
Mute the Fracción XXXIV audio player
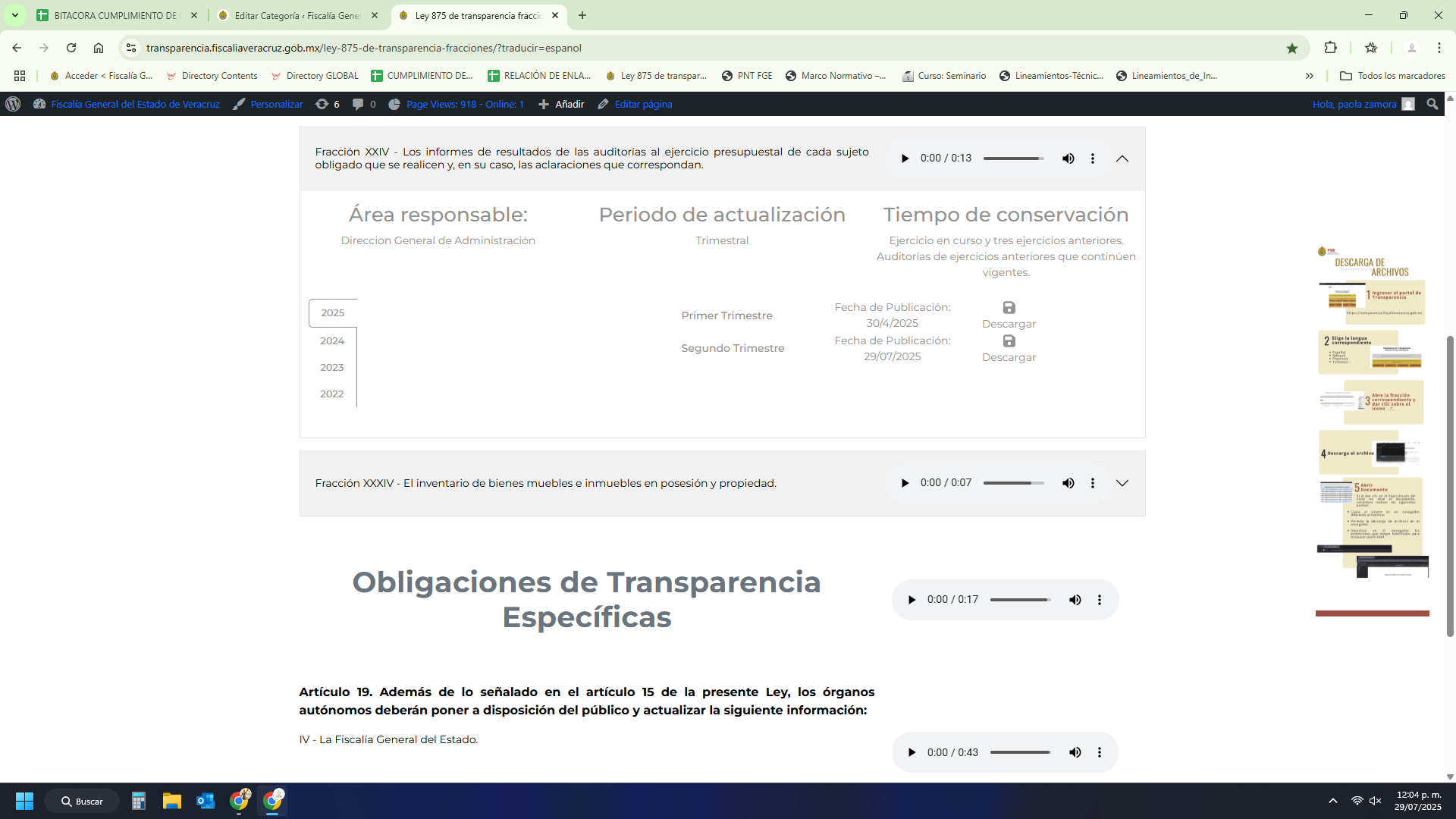(x=1068, y=483)
